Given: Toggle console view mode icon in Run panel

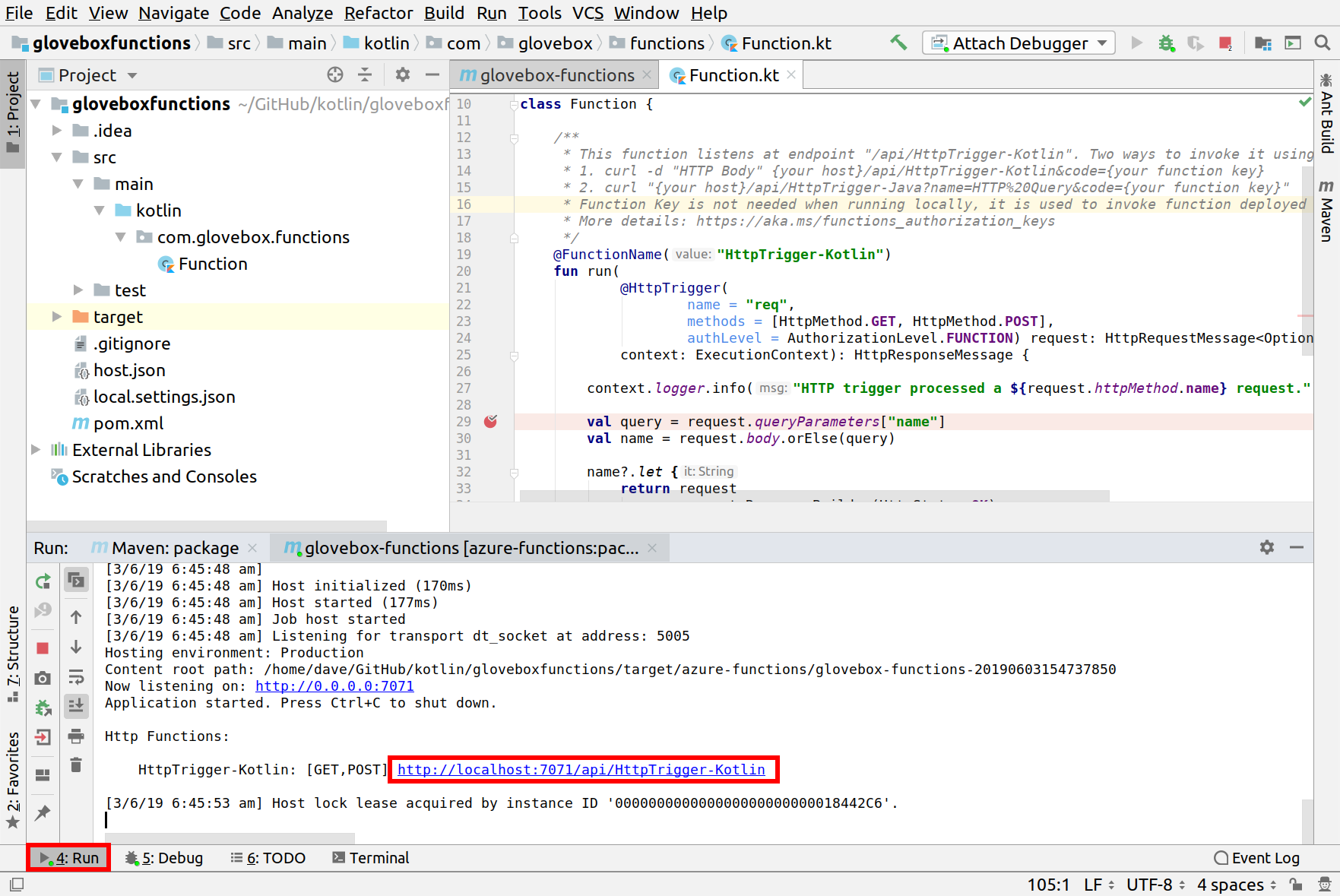Looking at the screenshot, I should click(x=76, y=580).
